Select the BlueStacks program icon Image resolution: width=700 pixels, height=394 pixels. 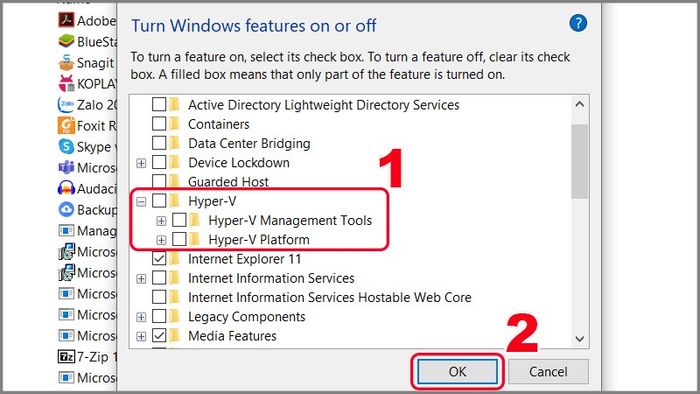[66, 41]
